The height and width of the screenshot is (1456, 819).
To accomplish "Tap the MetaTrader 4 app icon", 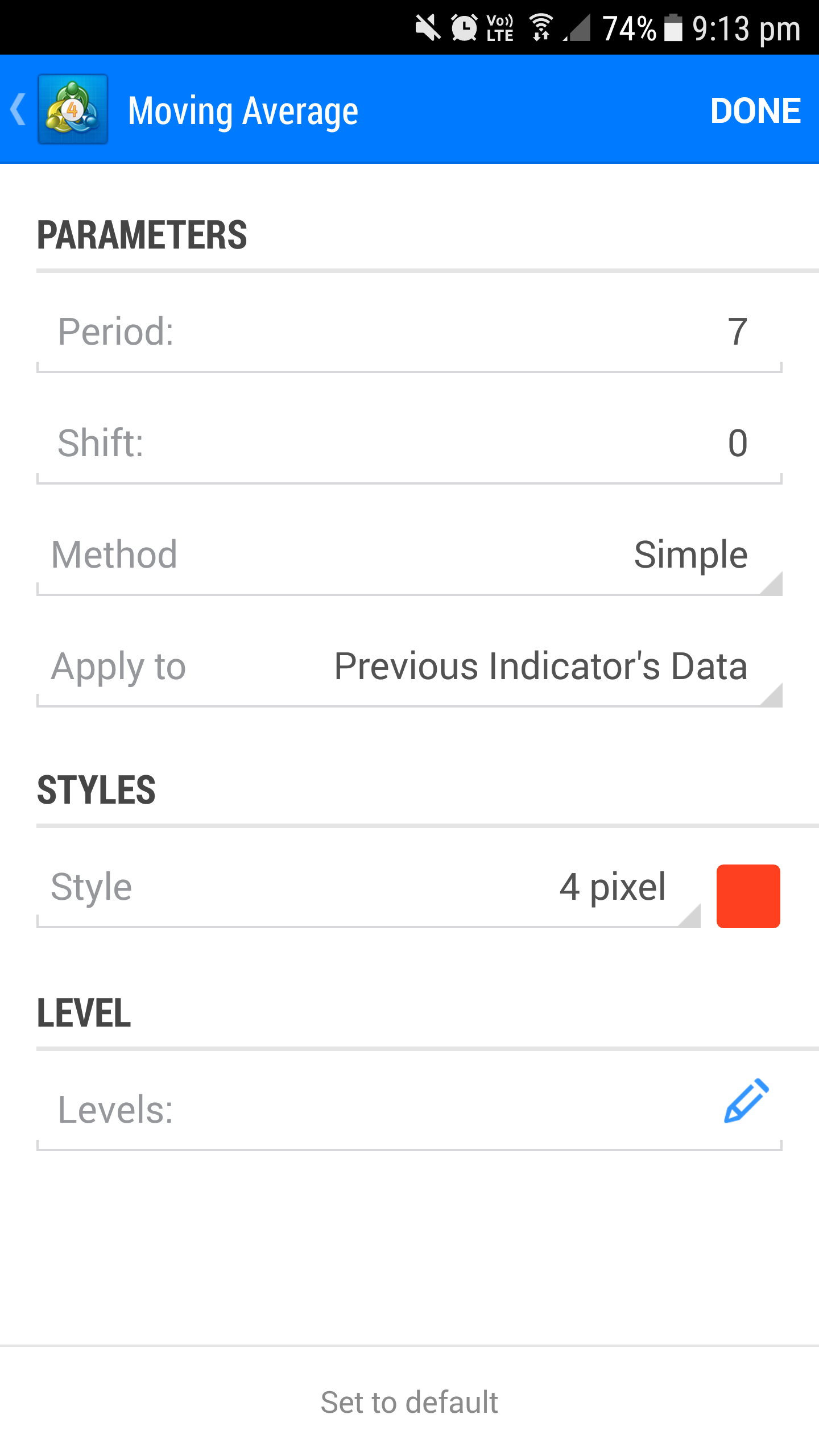I will [x=73, y=109].
